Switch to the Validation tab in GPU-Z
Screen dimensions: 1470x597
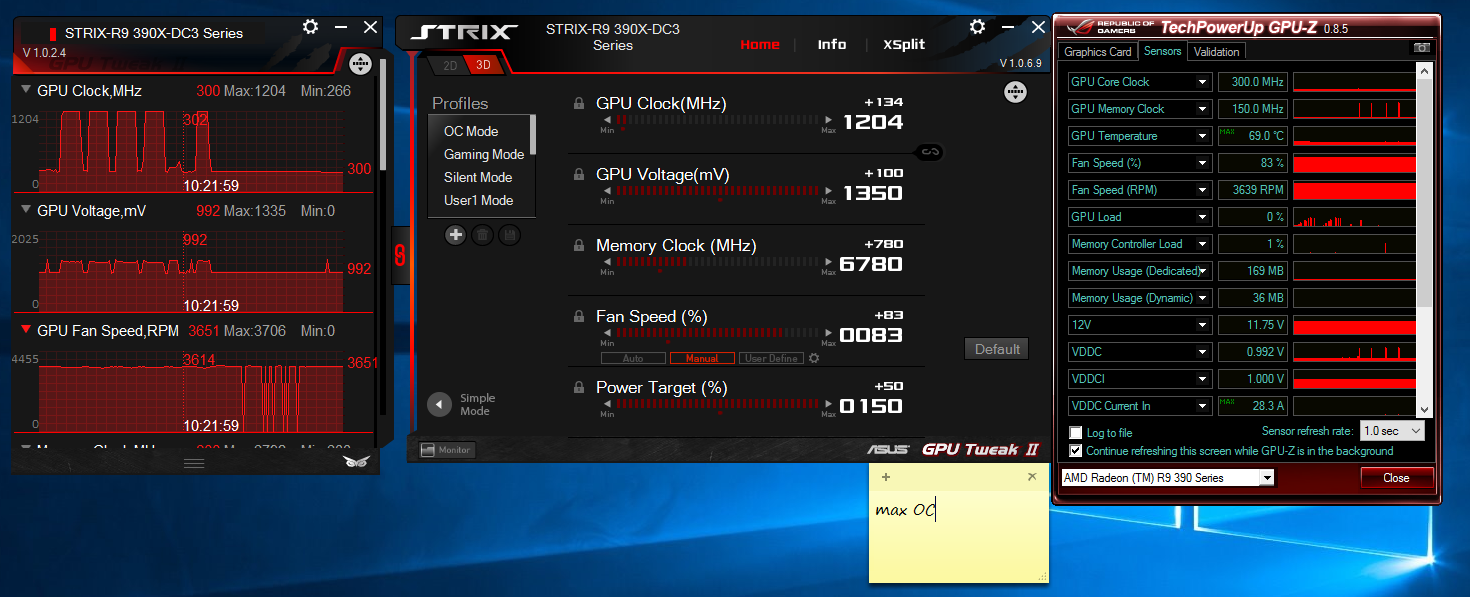tap(1216, 51)
